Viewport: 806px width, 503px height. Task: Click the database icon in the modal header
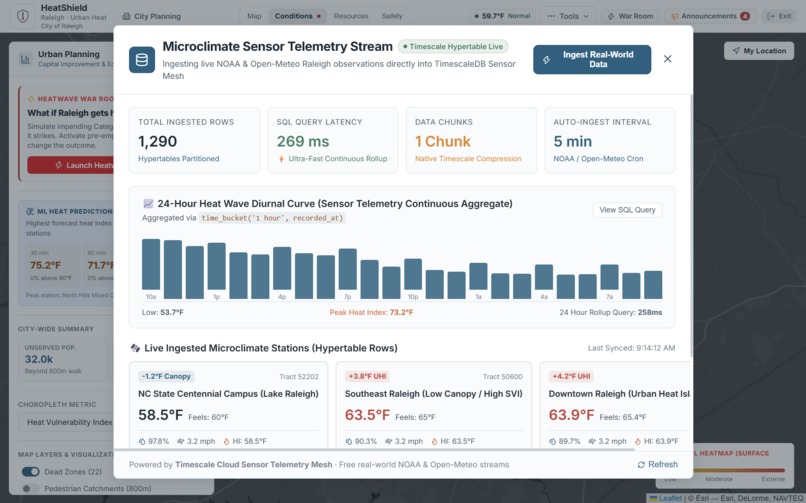[x=142, y=60]
